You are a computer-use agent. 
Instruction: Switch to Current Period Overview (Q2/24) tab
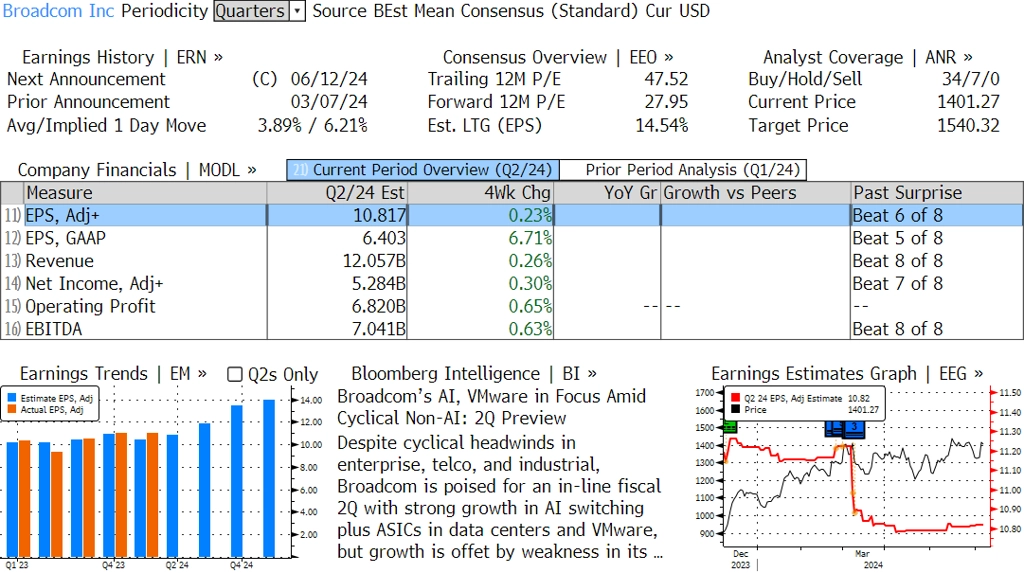click(423, 170)
